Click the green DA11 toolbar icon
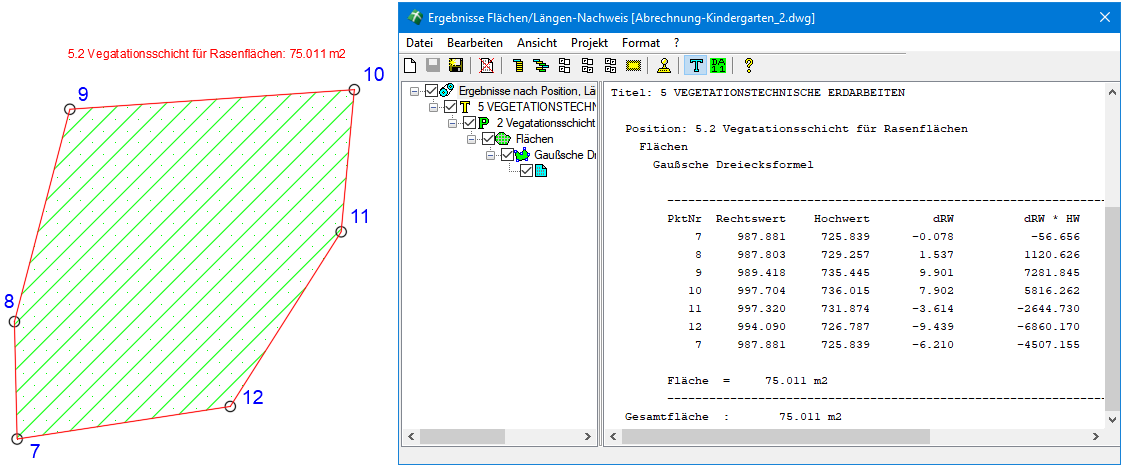Screen dimensions: 1121x470 [x=718, y=66]
